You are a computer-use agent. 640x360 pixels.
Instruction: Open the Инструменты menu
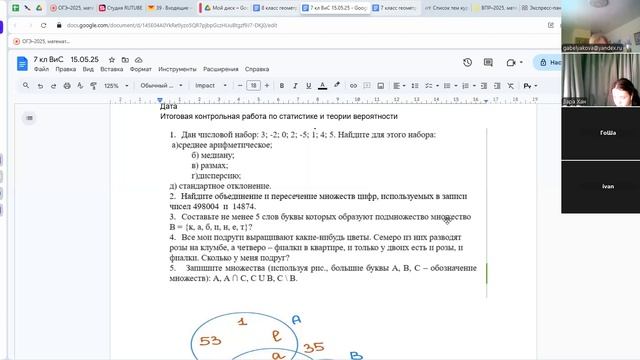(x=178, y=69)
